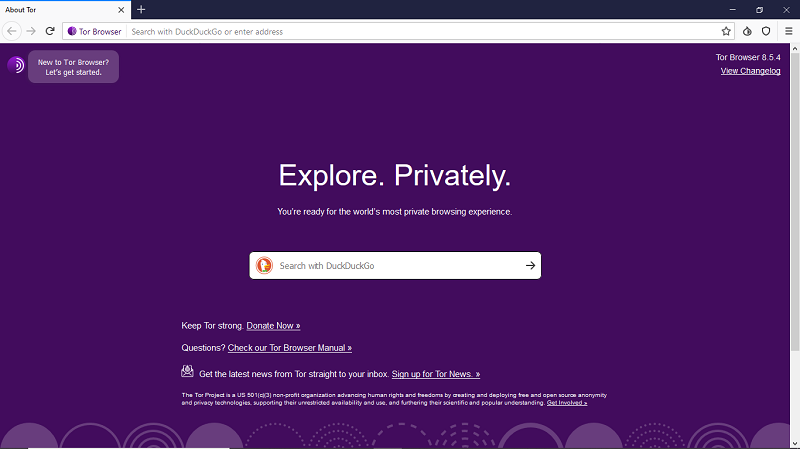Viewport: 800px width, 449px height.
Task: Submit search with the arrow button
Action: 530,265
